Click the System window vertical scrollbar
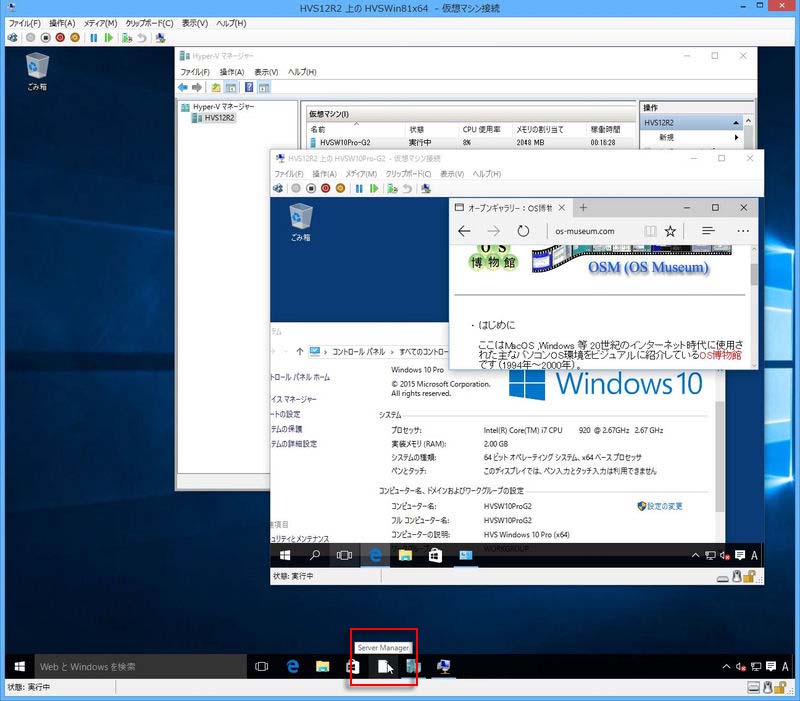The width and height of the screenshot is (800, 701). 720,456
